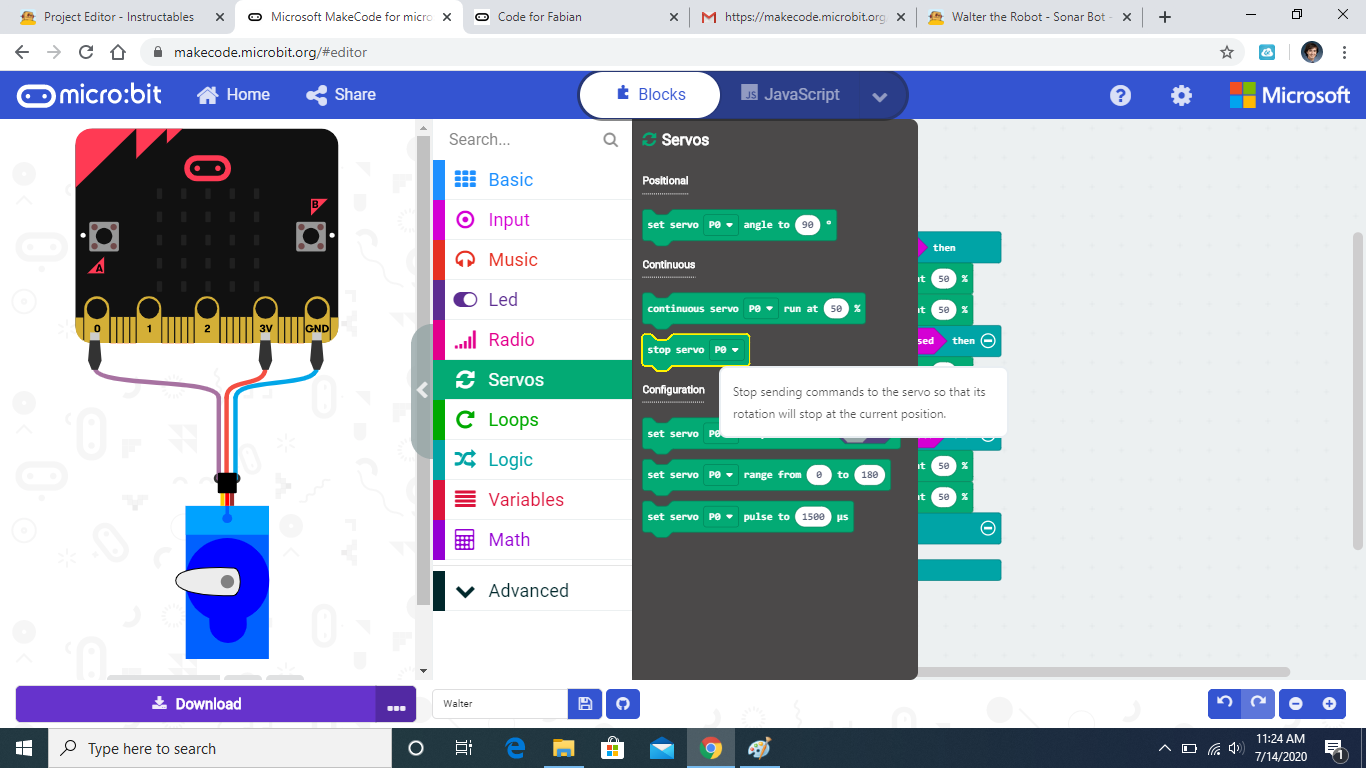The height and width of the screenshot is (768, 1366).
Task: Open the Chrome profile avatar
Action: point(1312,52)
